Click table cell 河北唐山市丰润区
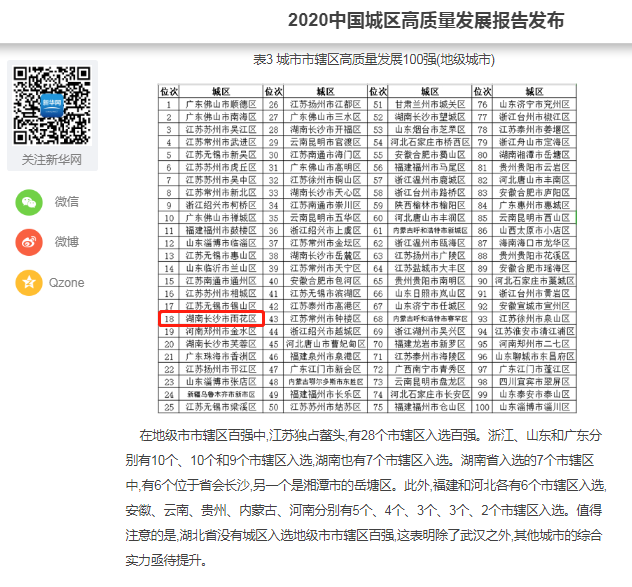 (430, 218)
